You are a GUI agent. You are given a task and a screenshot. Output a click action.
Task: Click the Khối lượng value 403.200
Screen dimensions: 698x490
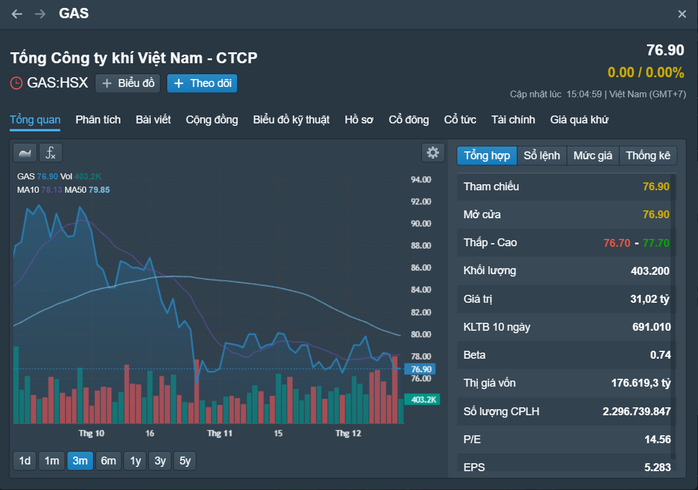(650, 271)
